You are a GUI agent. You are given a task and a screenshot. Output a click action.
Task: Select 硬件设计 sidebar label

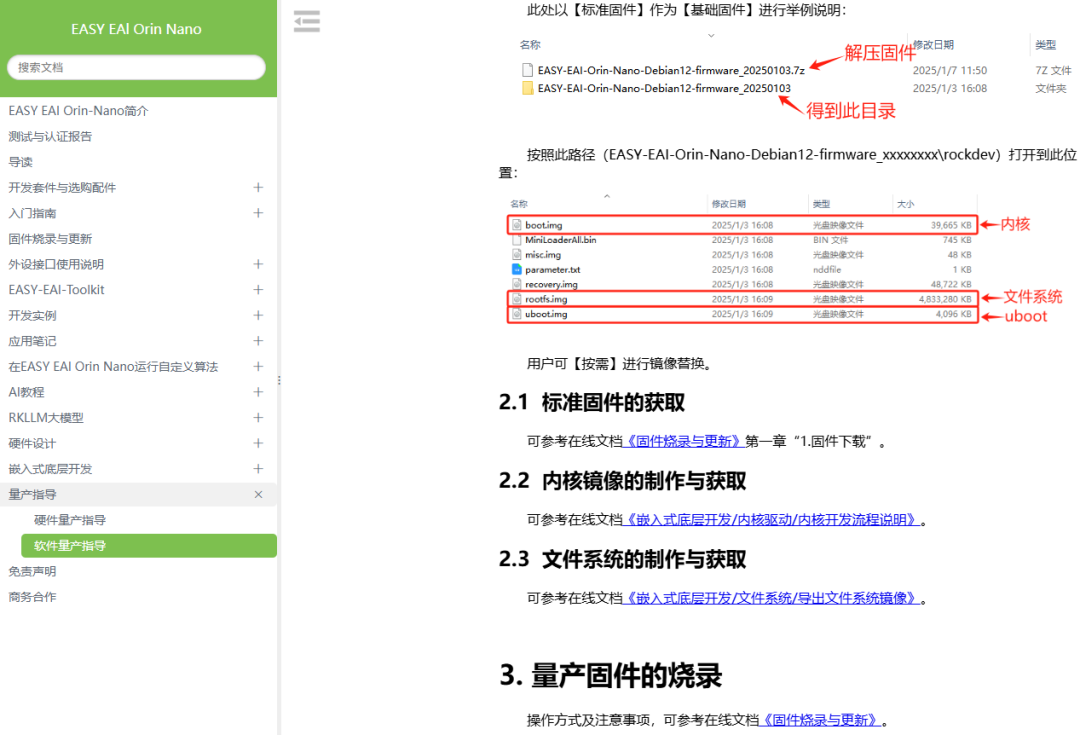tap(32, 443)
